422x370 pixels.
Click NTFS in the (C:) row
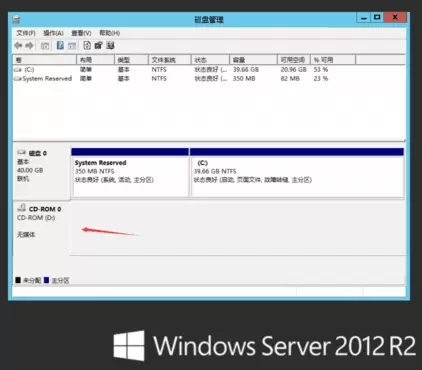coord(159,70)
